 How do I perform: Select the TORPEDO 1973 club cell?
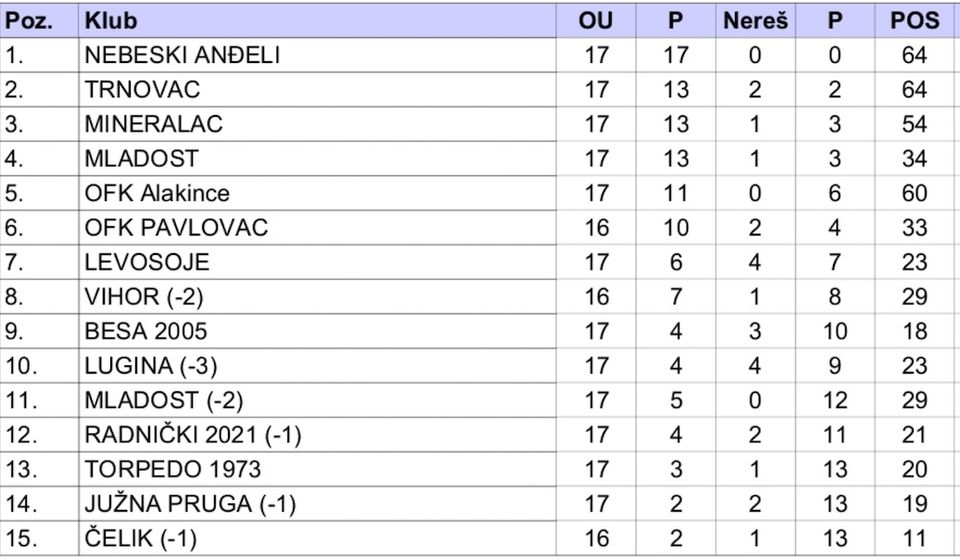click(317, 469)
